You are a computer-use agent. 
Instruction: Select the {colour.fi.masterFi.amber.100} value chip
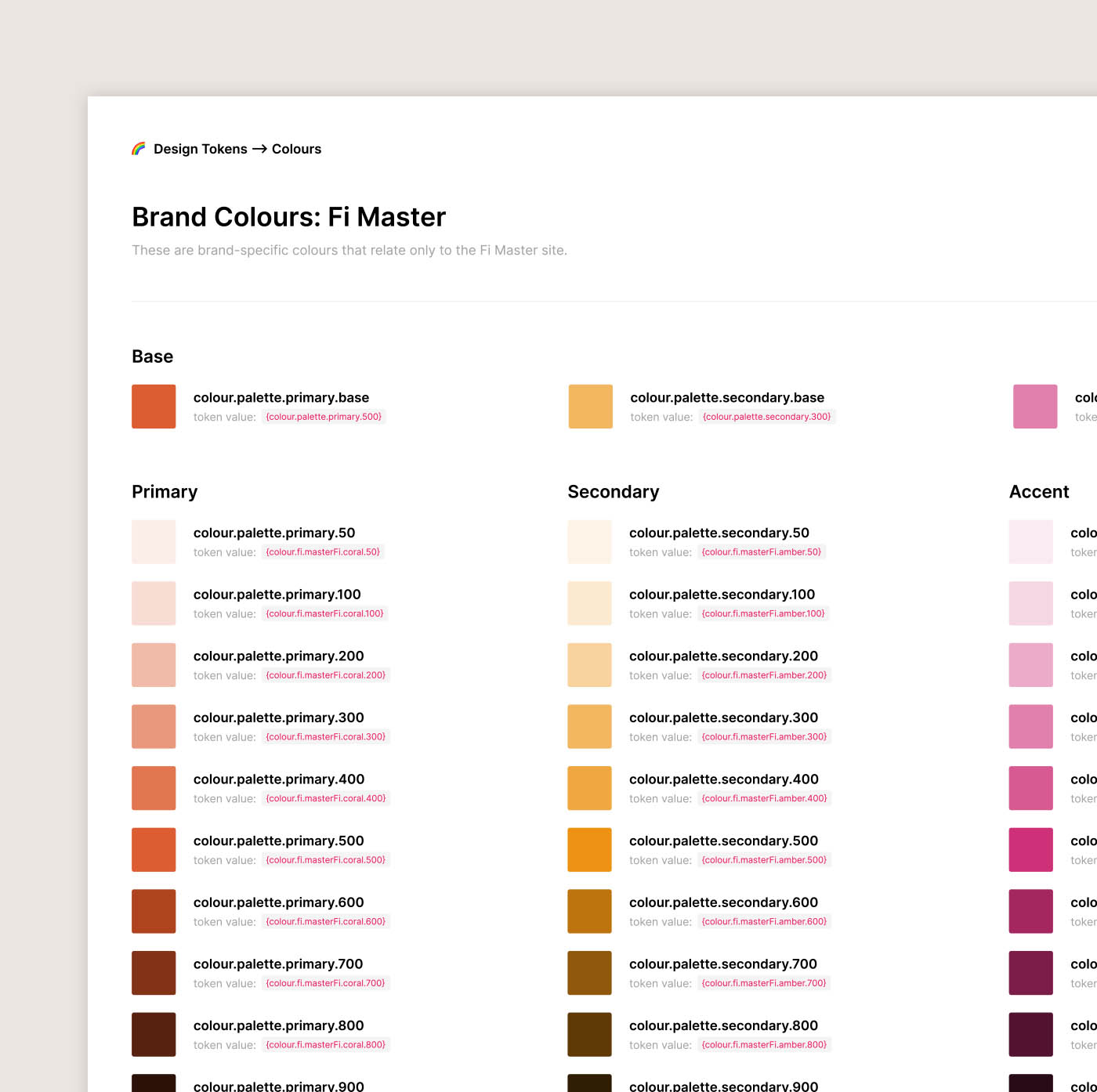[x=764, y=613]
